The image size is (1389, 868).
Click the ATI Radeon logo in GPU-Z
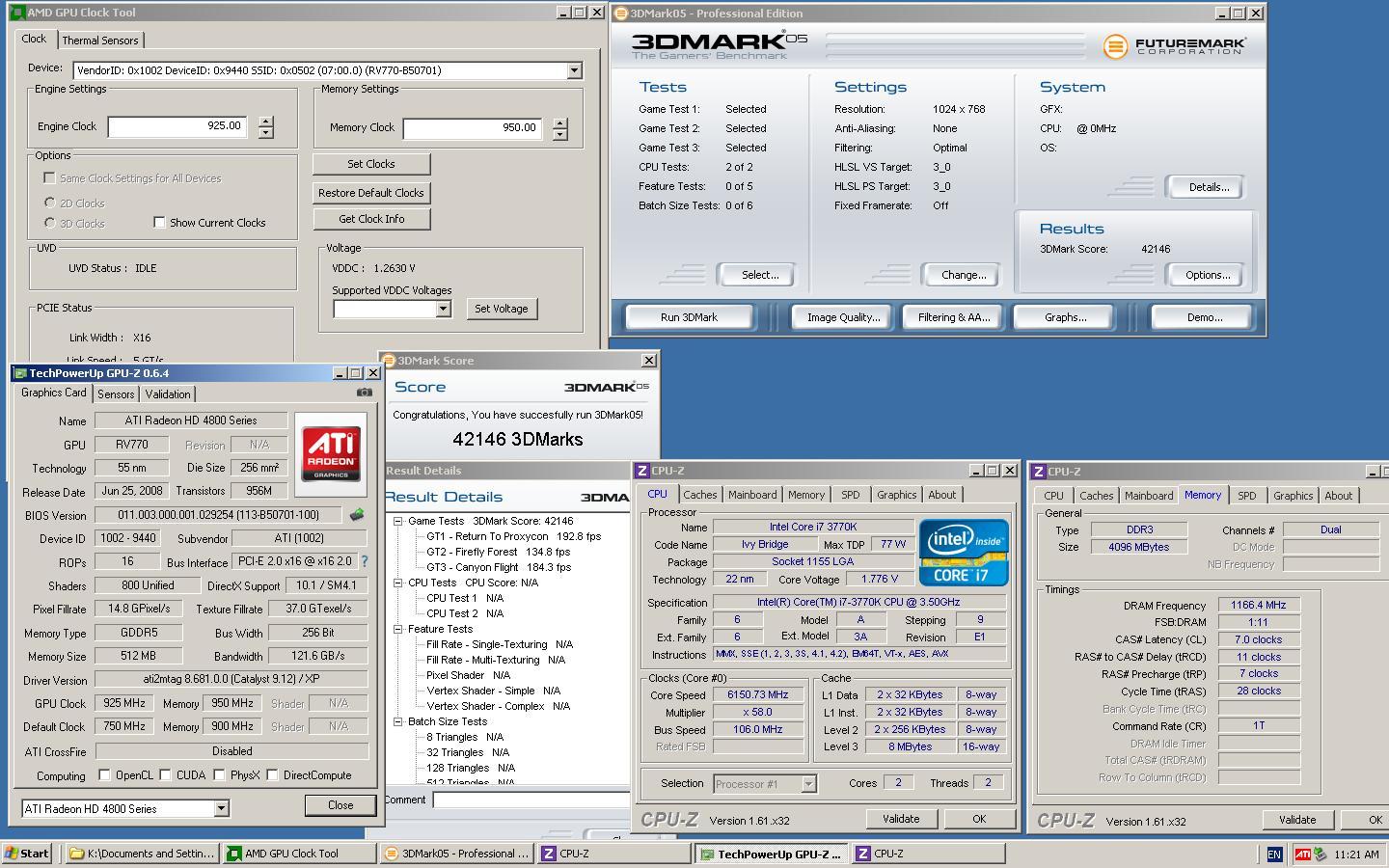tap(331, 454)
